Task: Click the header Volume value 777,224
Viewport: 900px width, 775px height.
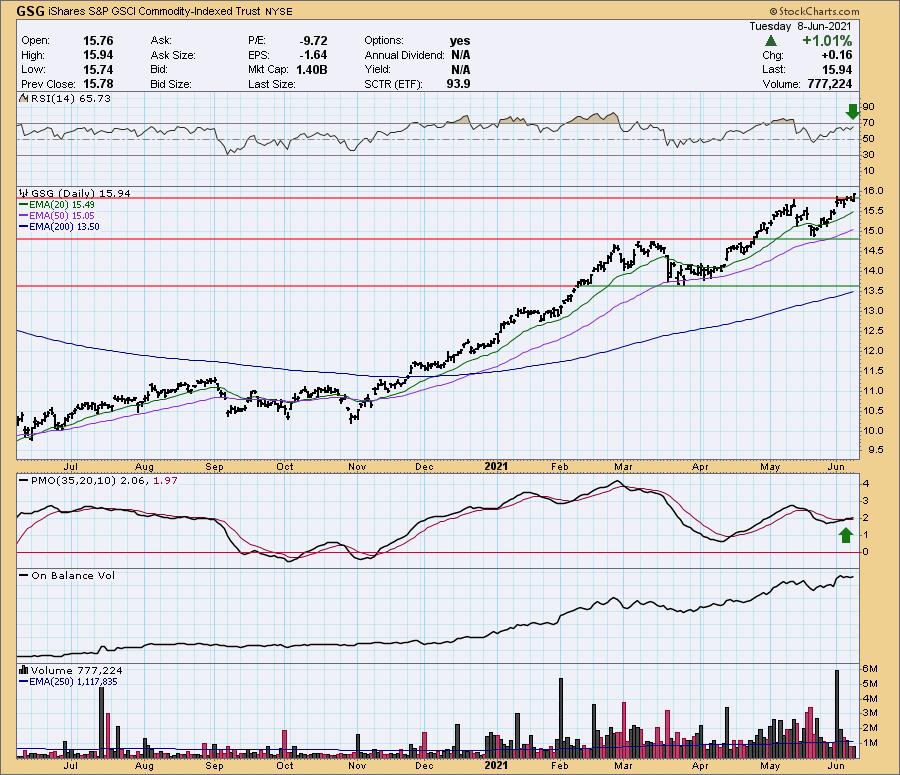Action: pos(829,84)
